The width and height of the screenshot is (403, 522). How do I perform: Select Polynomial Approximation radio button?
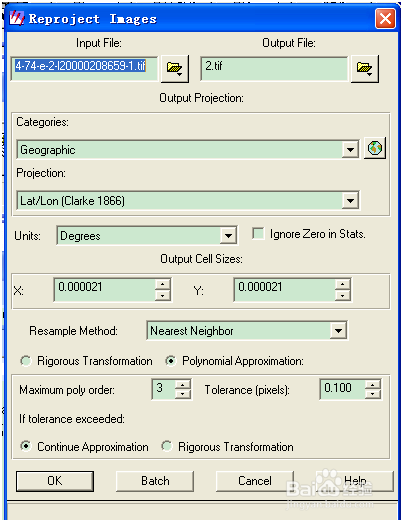[171, 361]
